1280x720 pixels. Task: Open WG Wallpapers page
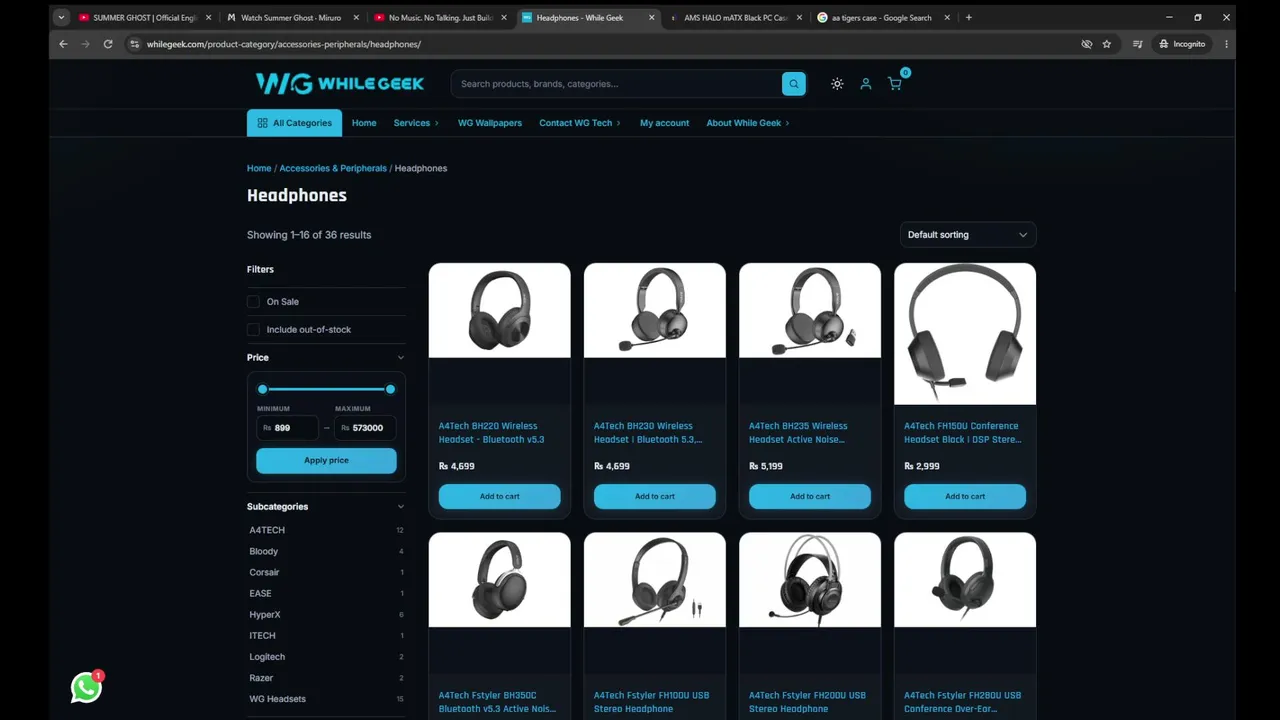(x=490, y=123)
